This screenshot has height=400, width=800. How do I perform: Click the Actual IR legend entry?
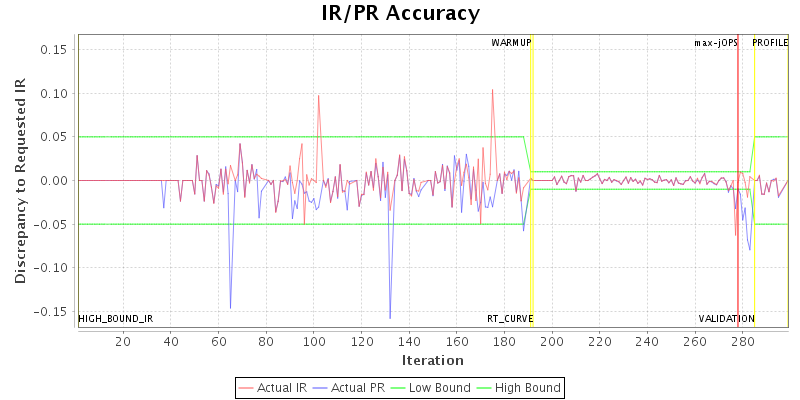(274, 387)
